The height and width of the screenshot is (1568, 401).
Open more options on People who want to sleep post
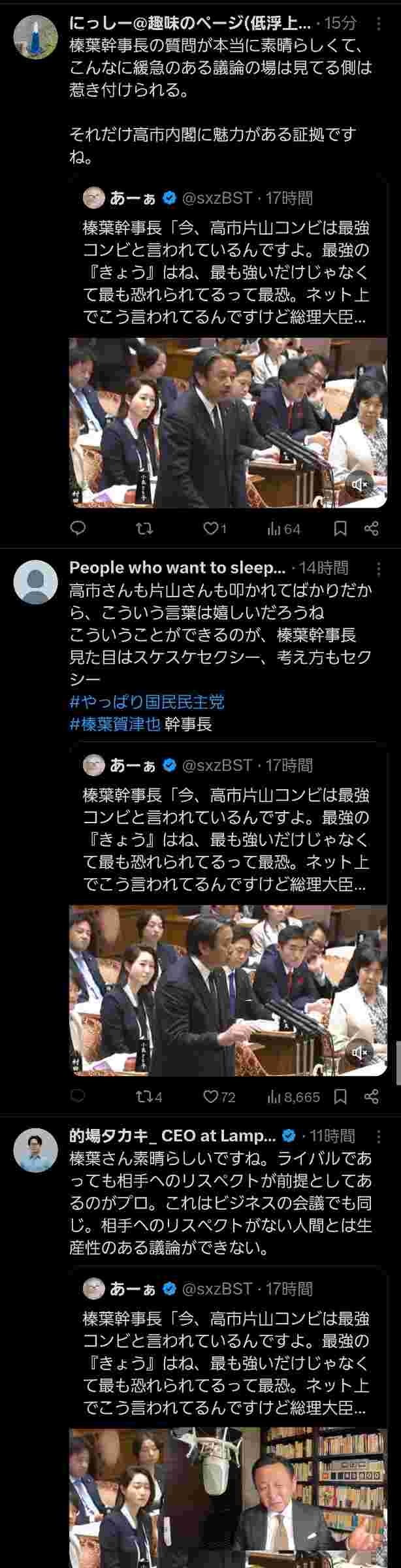pos(379,568)
